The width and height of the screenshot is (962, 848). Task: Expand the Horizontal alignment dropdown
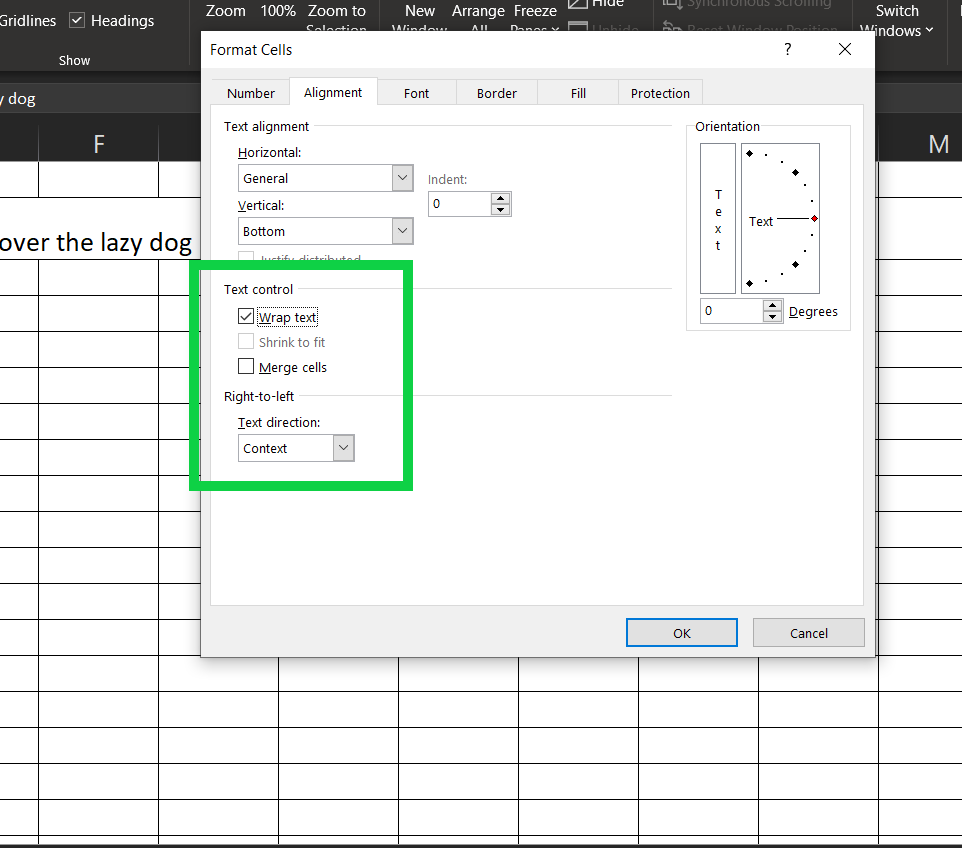(x=402, y=178)
